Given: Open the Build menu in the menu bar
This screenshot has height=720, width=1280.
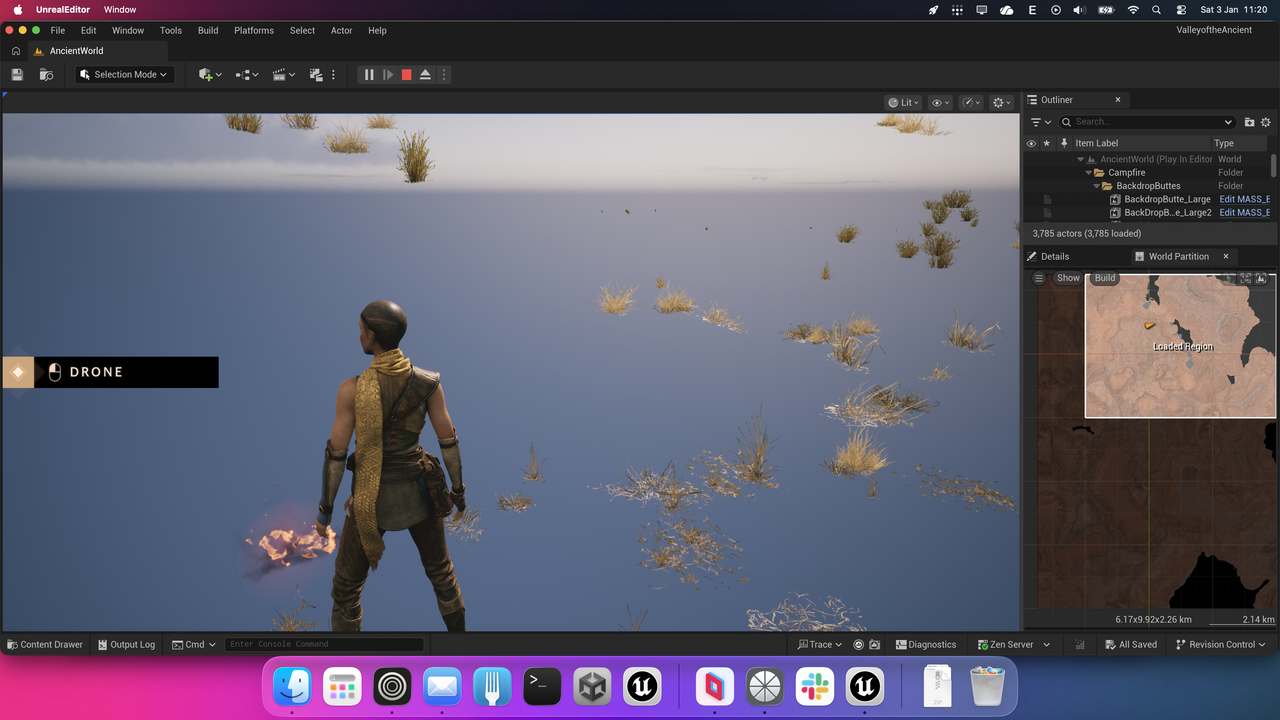Looking at the screenshot, I should point(207,30).
